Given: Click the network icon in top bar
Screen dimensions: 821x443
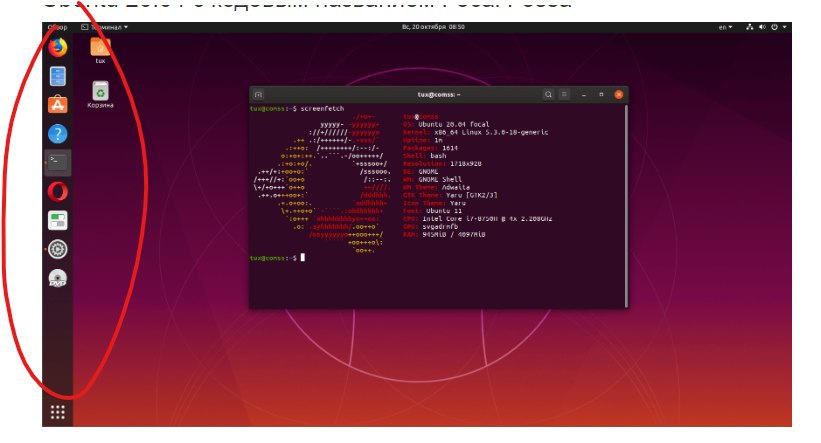Looking at the screenshot, I should (749, 27).
